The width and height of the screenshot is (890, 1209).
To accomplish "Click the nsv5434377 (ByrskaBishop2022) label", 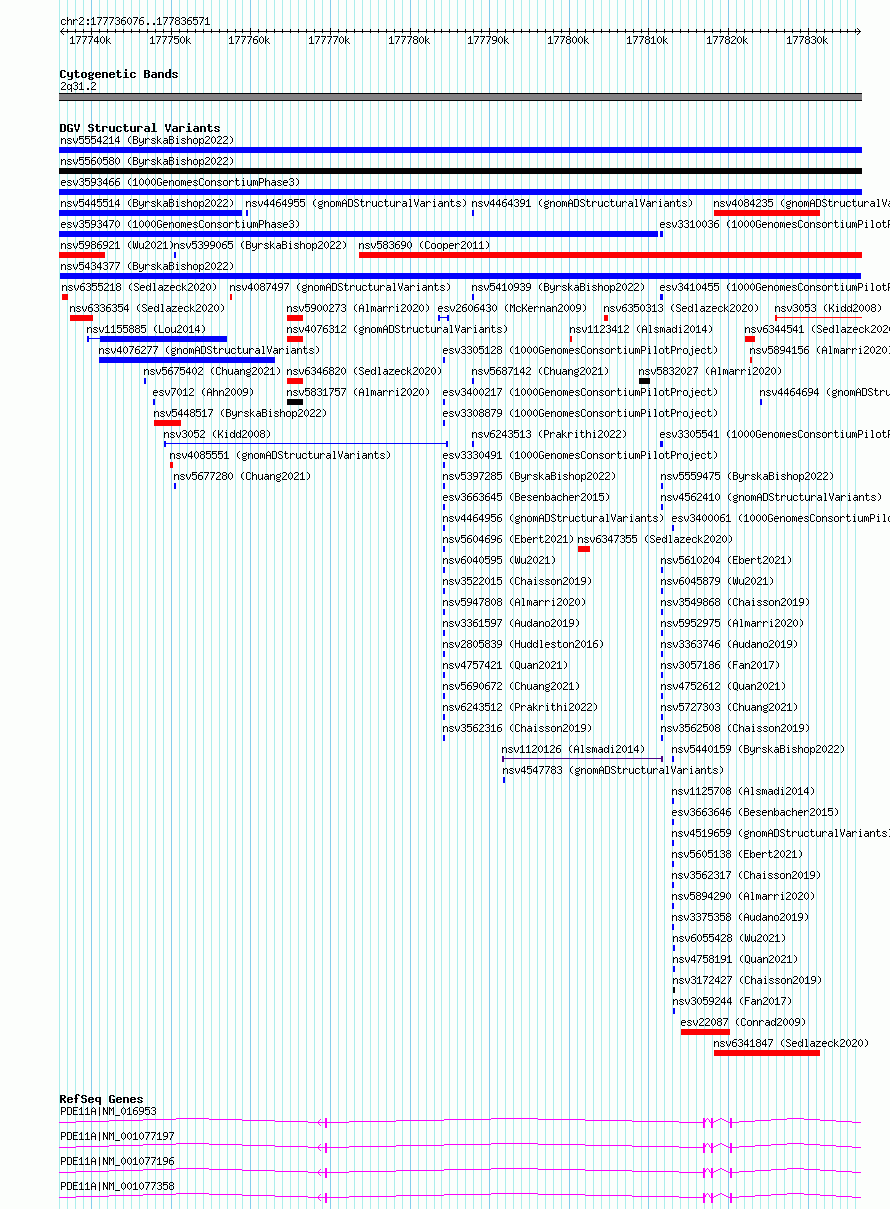I will pyautogui.click(x=147, y=266).
